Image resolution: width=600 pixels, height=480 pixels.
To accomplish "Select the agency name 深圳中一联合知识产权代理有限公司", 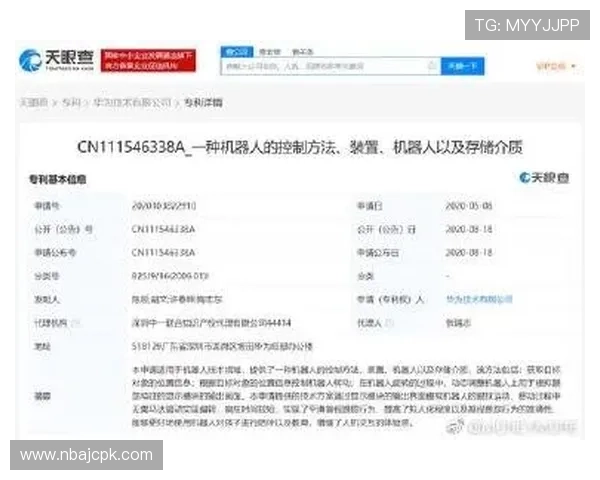I will pyautogui.click(x=211, y=323).
